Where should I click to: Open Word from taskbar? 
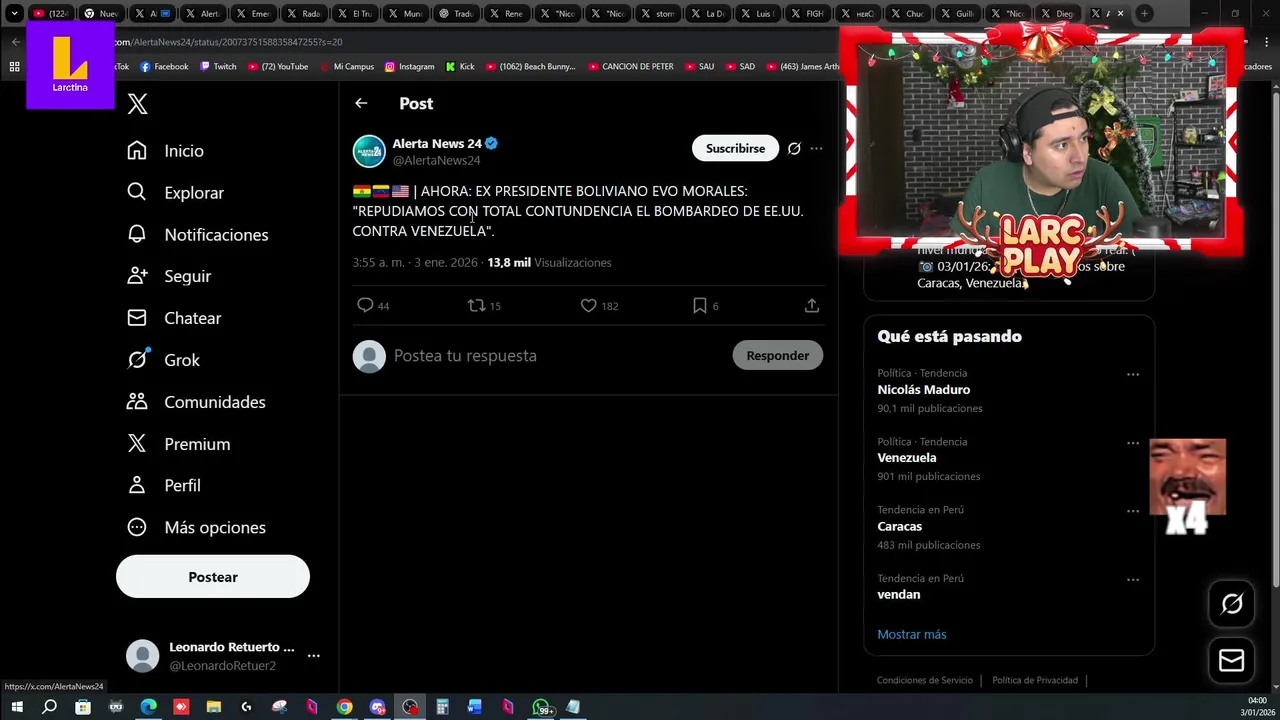475,707
